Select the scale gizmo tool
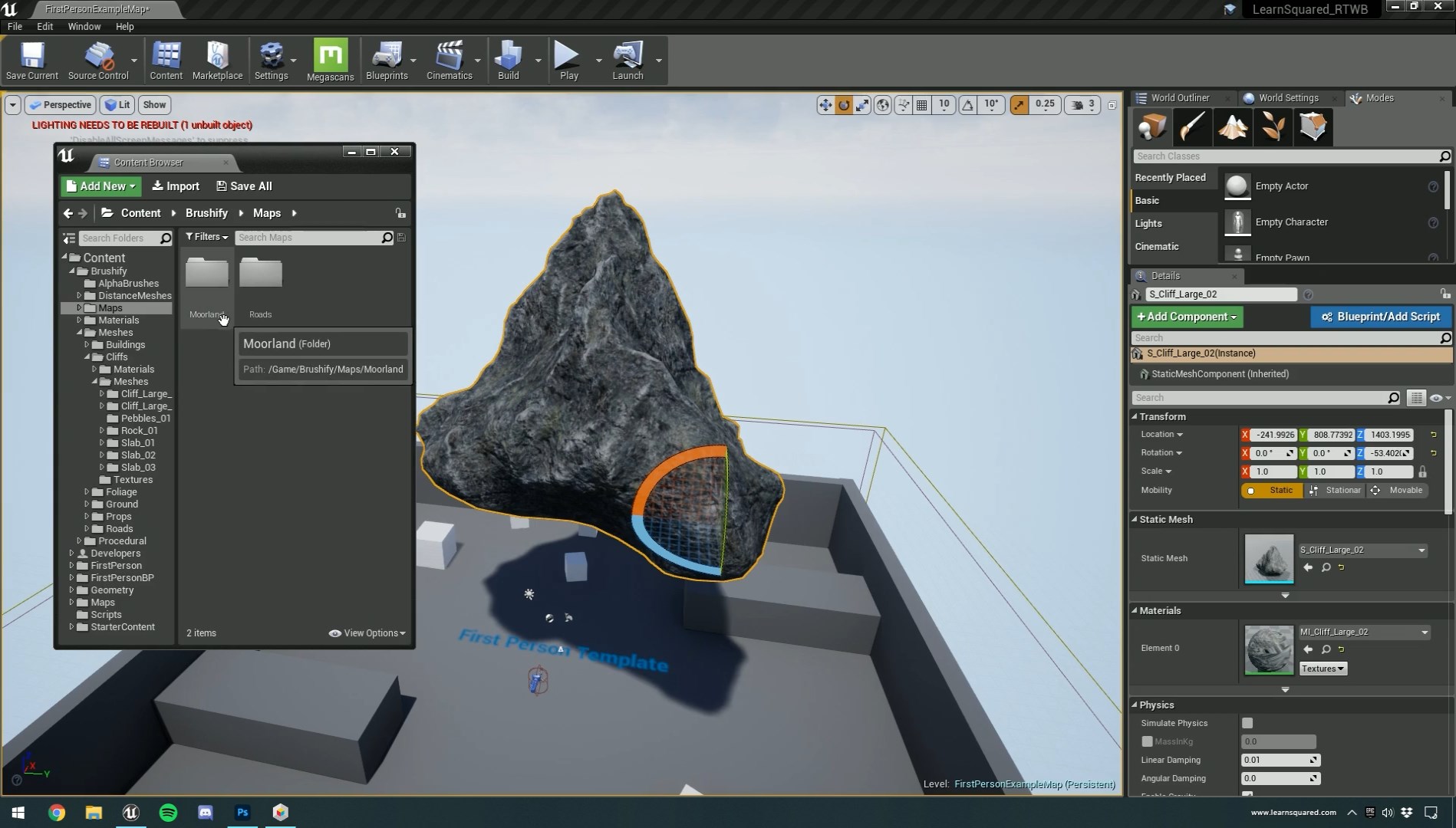 pyautogui.click(x=862, y=105)
